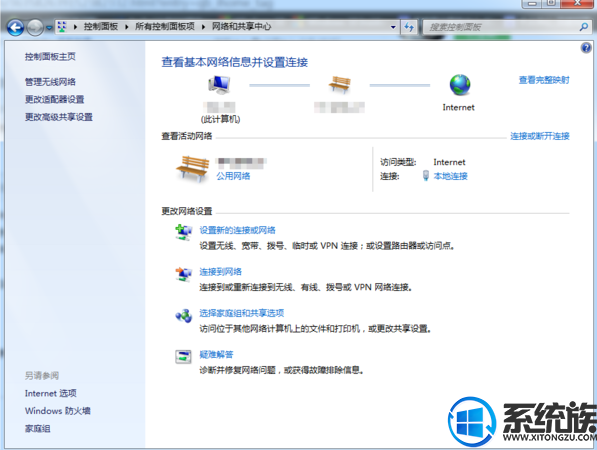Click the refresh icon beside address bar
The width and height of the screenshot is (597, 450).
409,27
